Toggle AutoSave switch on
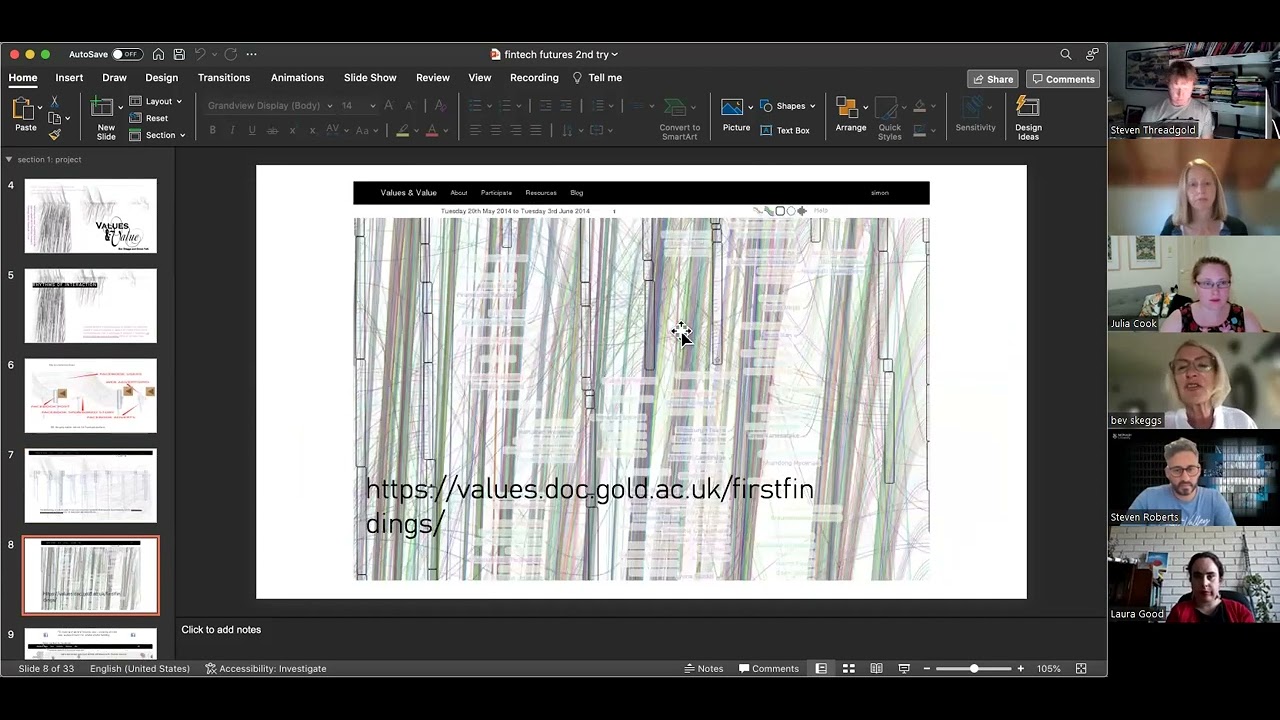This screenshot has width=1280, height=720. coord(125,54)
